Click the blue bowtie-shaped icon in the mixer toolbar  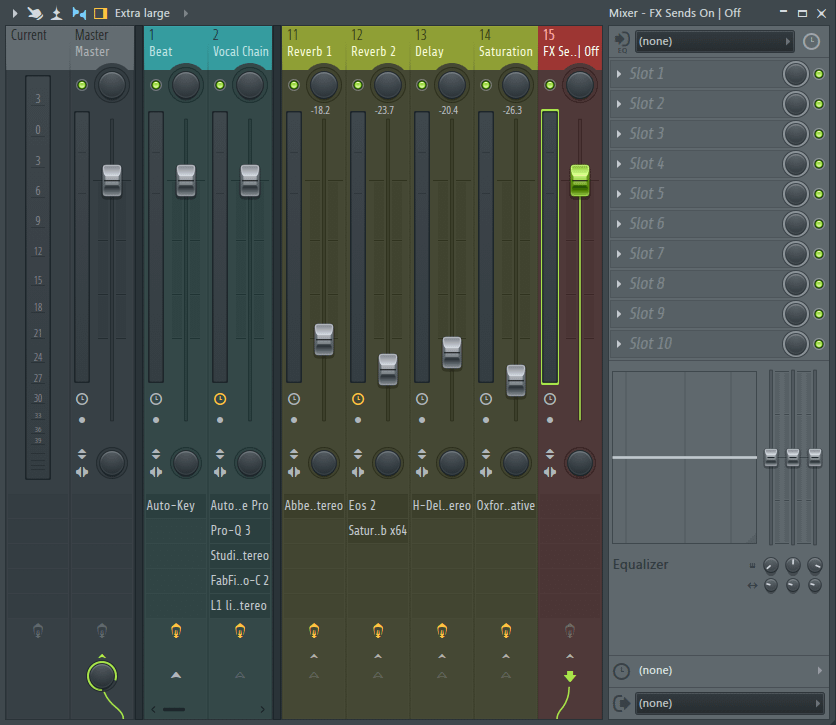click(x=79, y=13)
